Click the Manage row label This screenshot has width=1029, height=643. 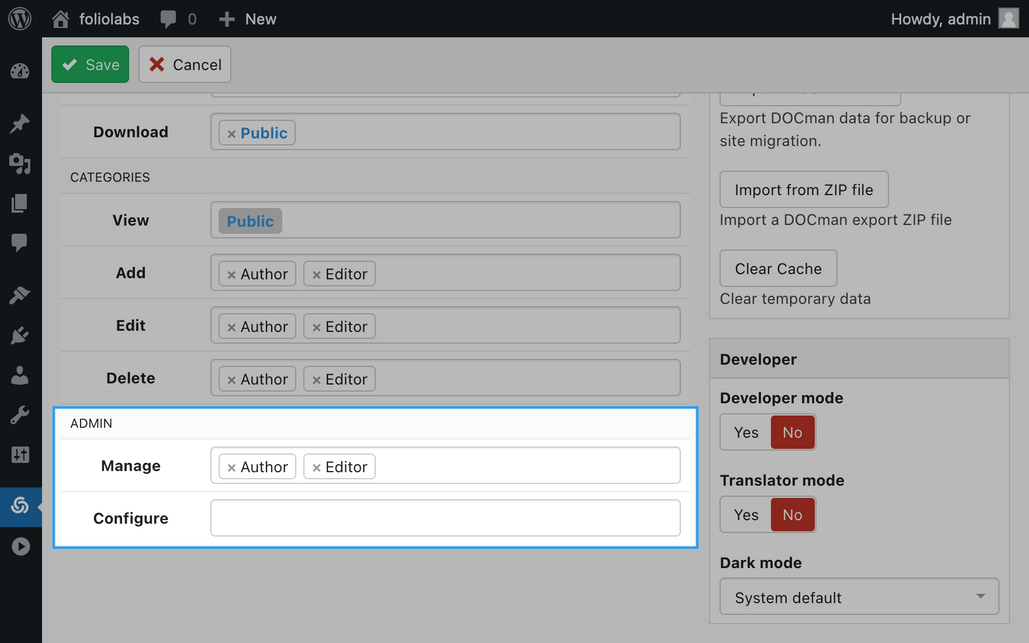point(131,466)
